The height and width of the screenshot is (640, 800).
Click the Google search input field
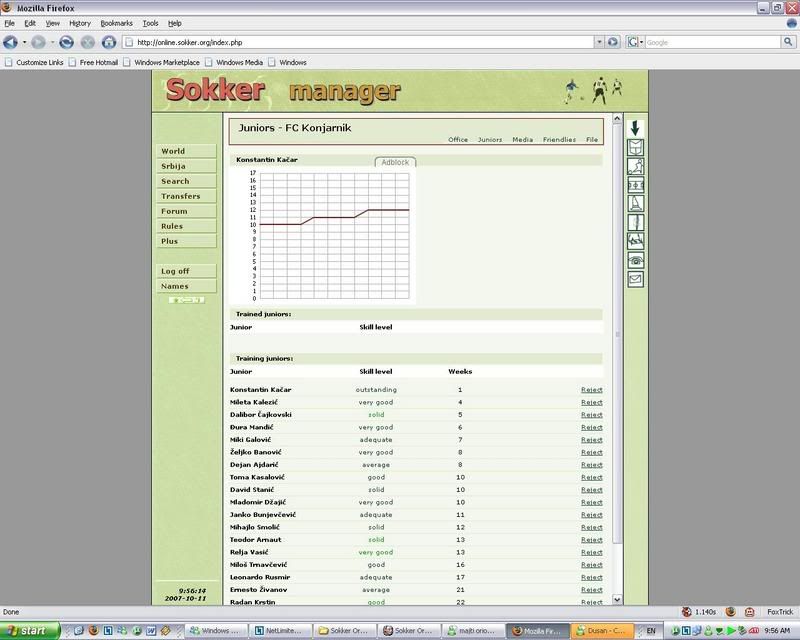click(x=713, y=42)
